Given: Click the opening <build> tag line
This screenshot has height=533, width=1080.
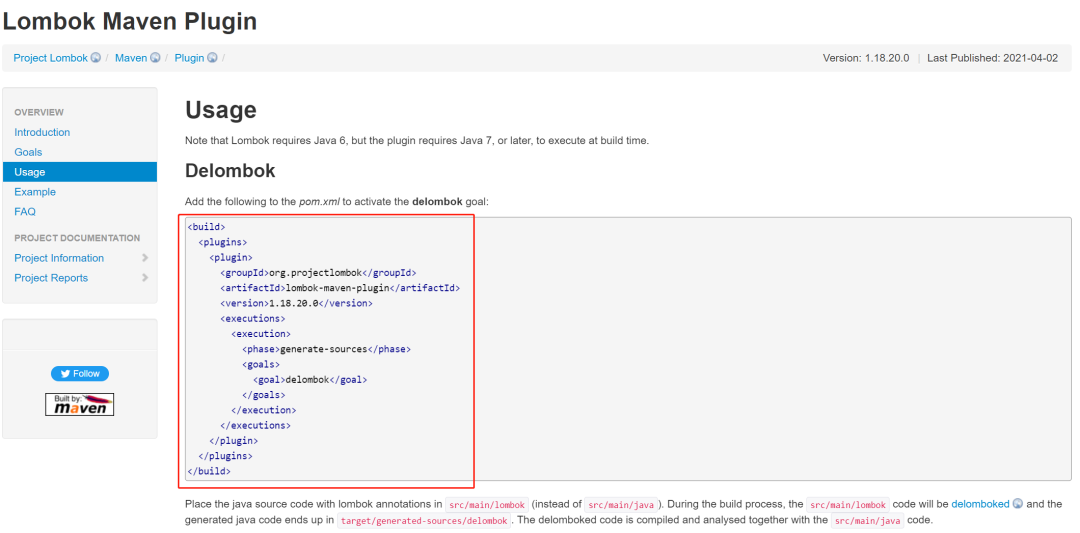Looking at the screenshot, I should point(207,227).
